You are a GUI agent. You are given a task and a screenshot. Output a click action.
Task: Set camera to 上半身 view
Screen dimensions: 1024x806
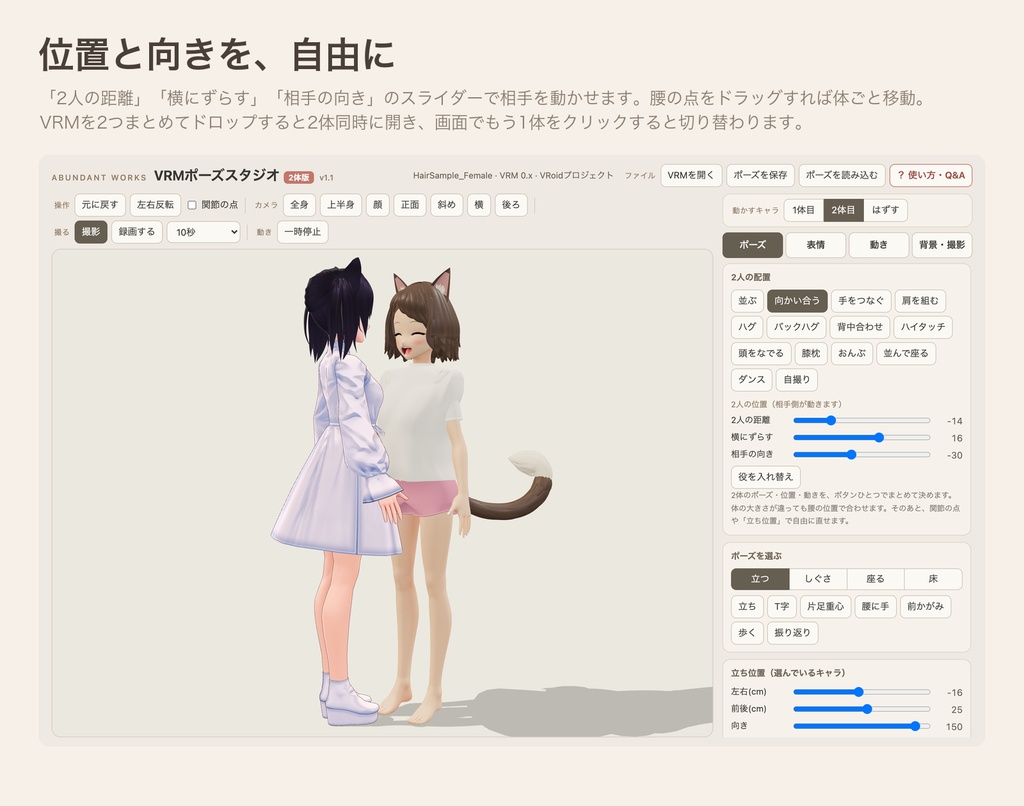point(341,205)
